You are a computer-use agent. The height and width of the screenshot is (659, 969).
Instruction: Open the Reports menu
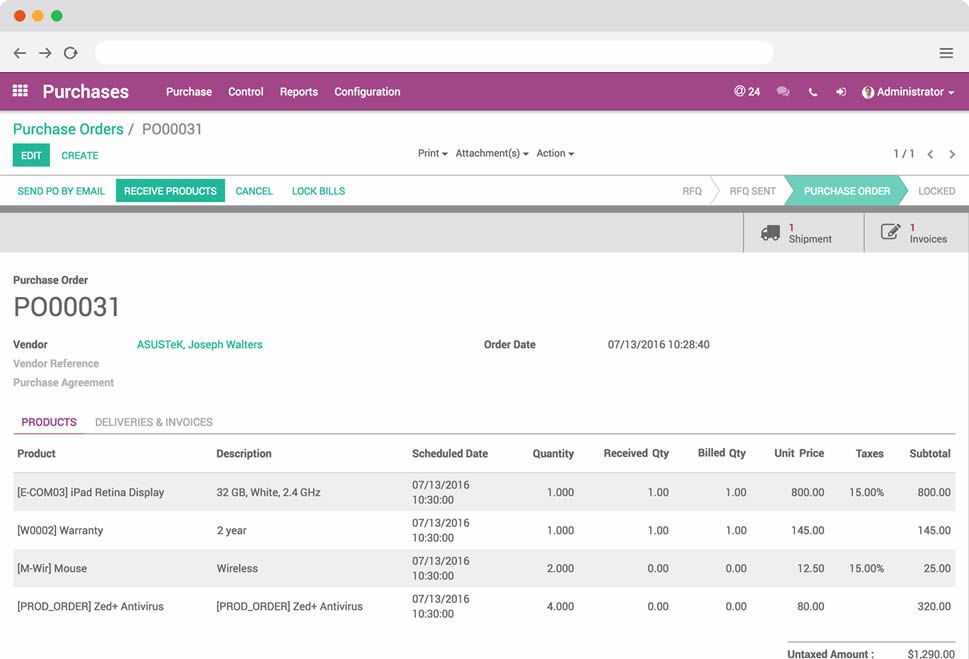(x=298, y=91)
